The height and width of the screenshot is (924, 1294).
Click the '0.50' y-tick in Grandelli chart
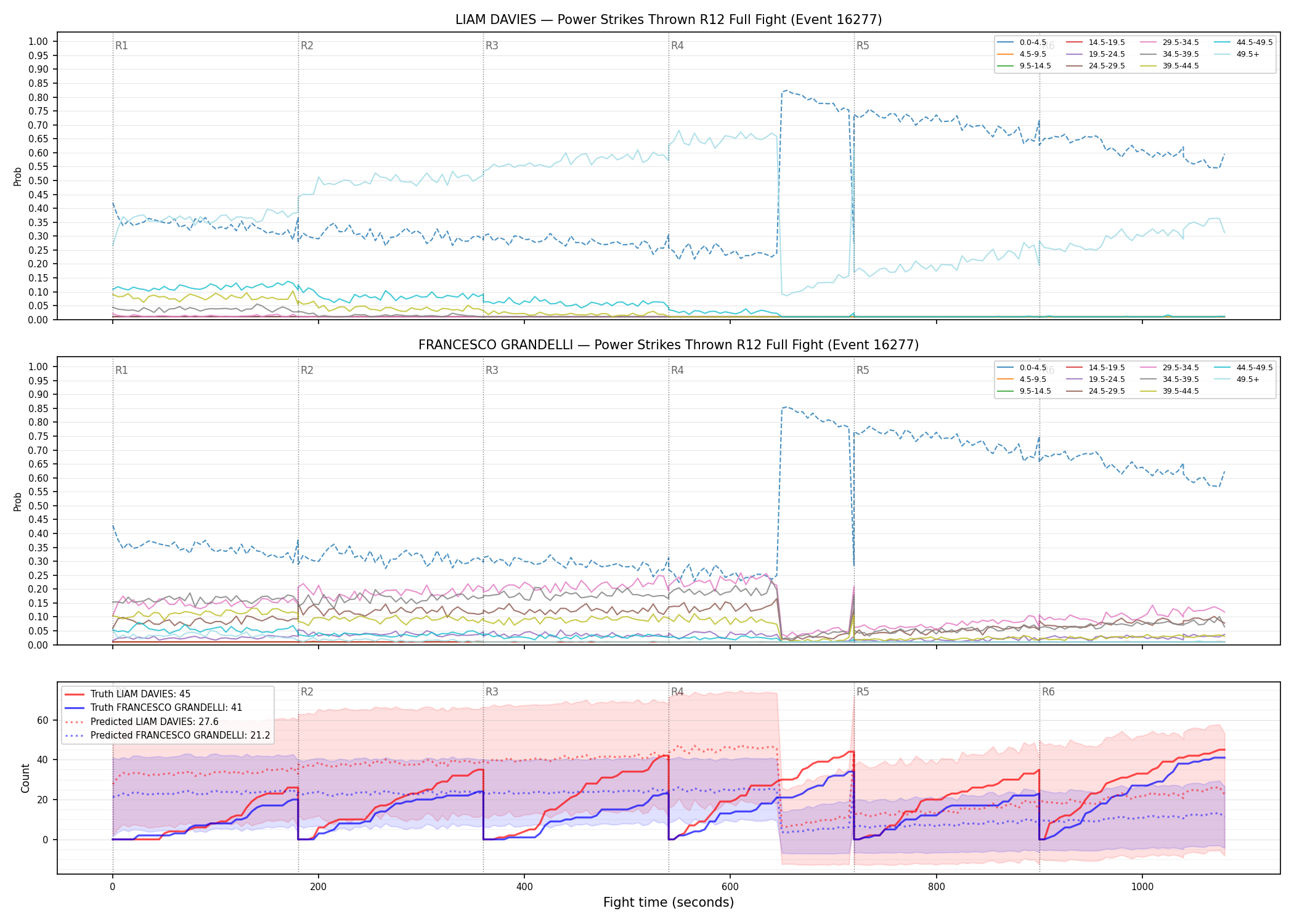pos(38,506)
